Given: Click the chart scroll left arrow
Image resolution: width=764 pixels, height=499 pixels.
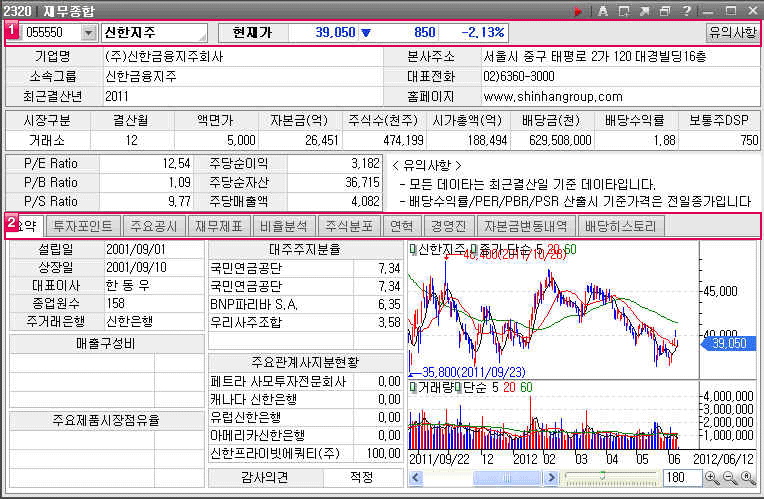Looking at the screenshot, I should click(416, 478).
